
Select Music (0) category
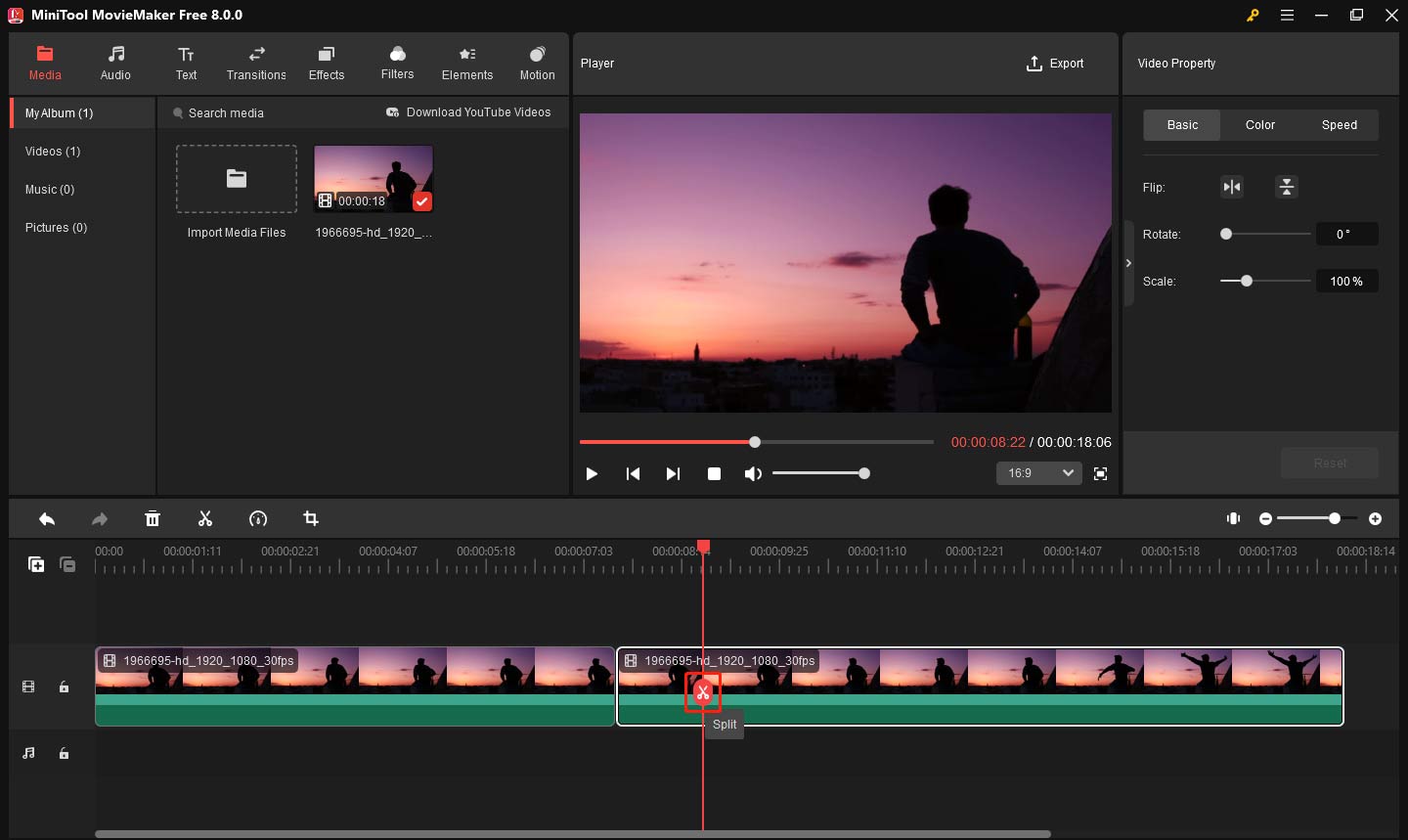pyautogui.click(x=83, y=190)
